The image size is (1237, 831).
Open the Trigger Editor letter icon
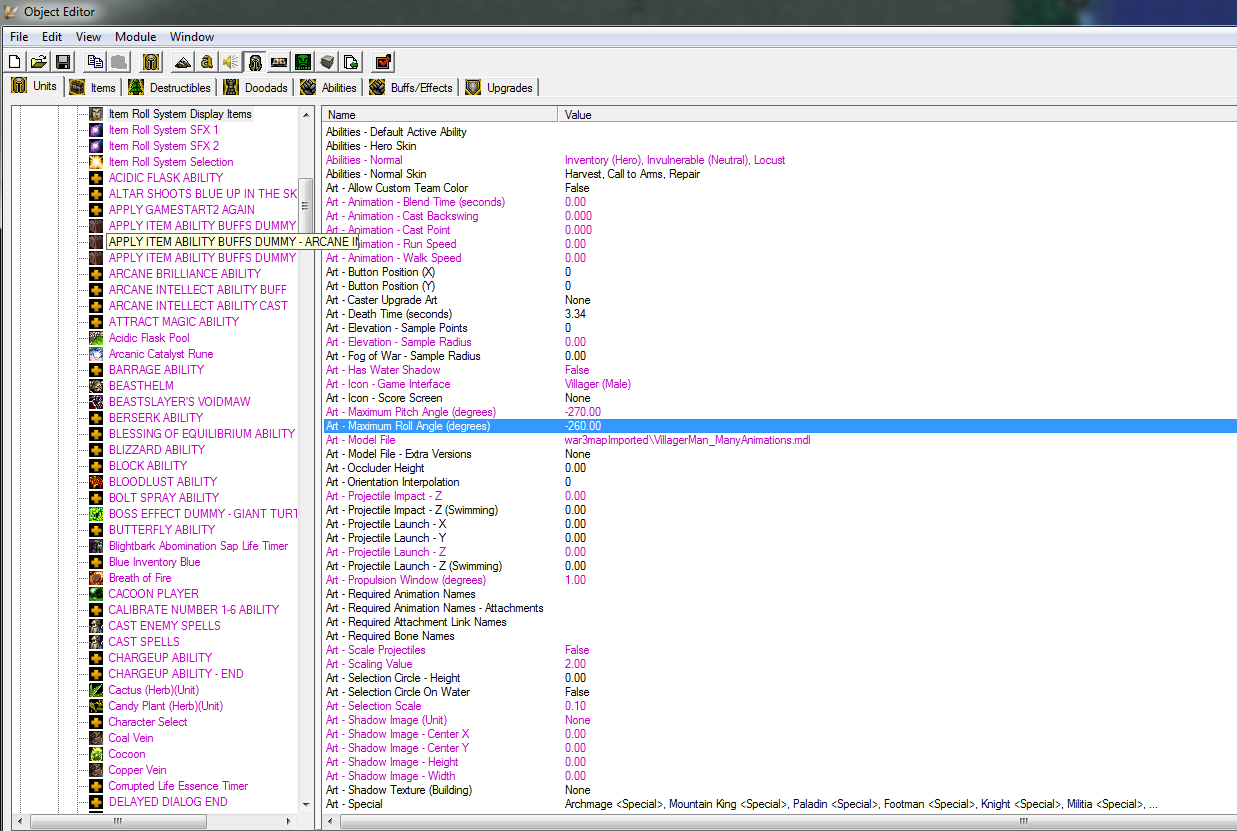[207, 62]
